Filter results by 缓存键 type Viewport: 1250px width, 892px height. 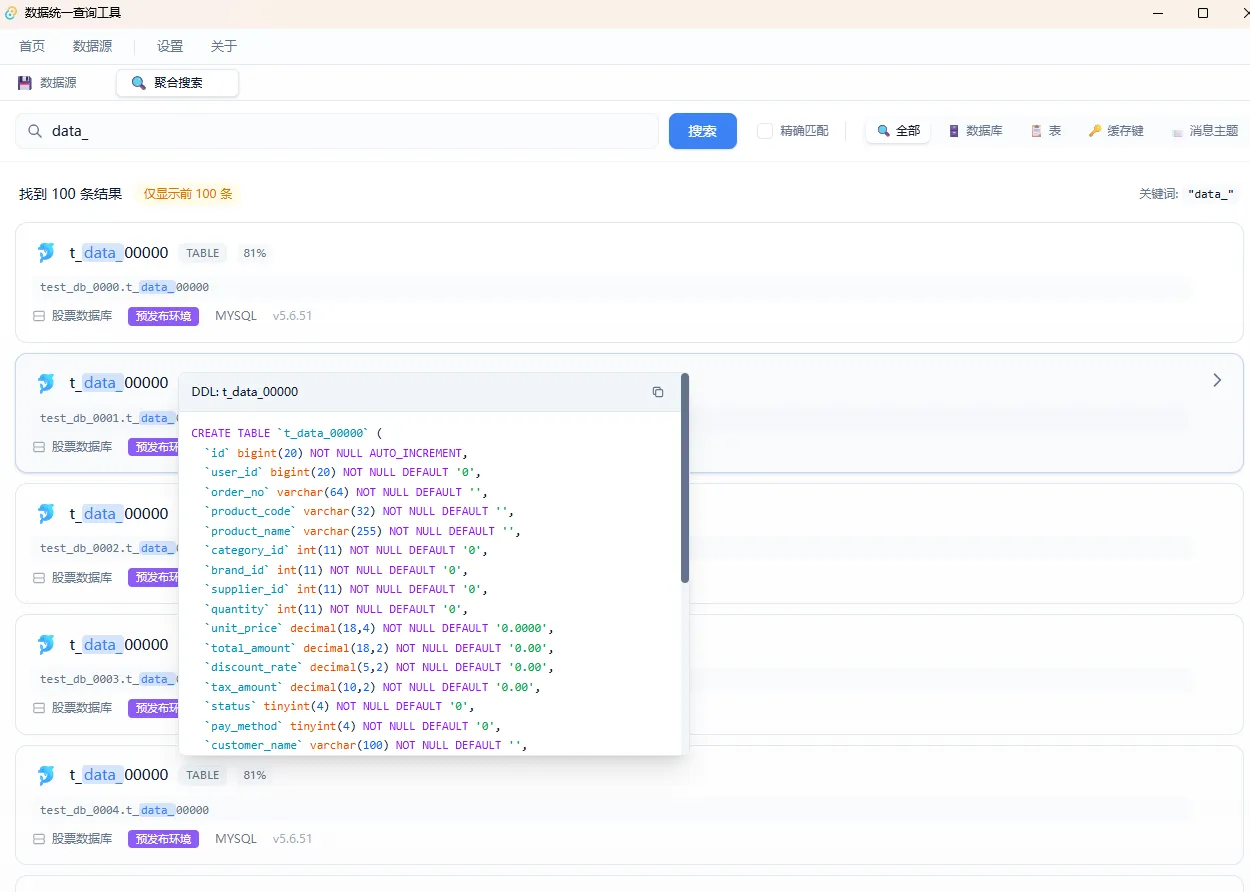click(1116, 131)
